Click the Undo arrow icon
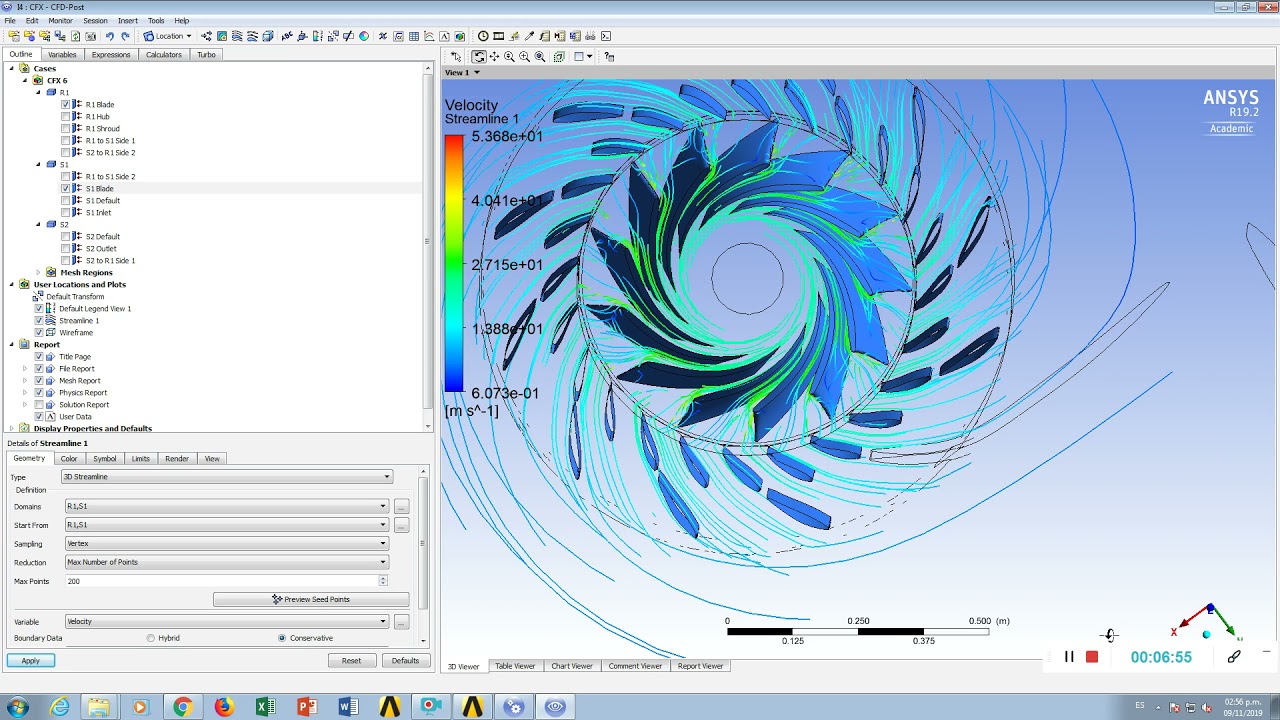The height and width of the screenshot is (720, 1280). click(x=110, y=36)
